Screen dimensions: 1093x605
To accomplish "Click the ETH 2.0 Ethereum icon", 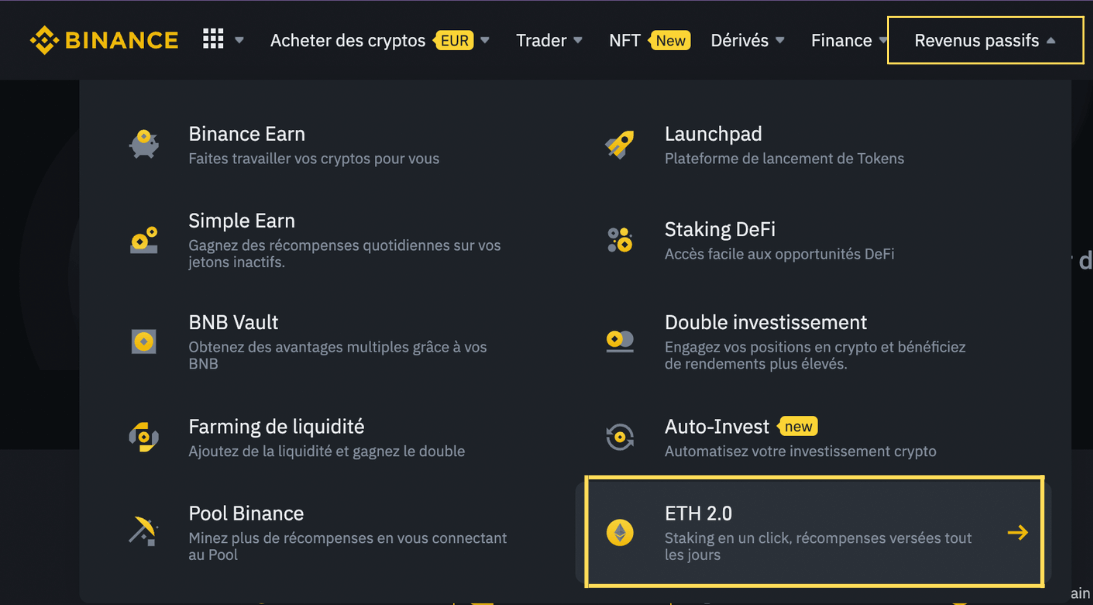I will pyautogui.click(x=620, y=532).
